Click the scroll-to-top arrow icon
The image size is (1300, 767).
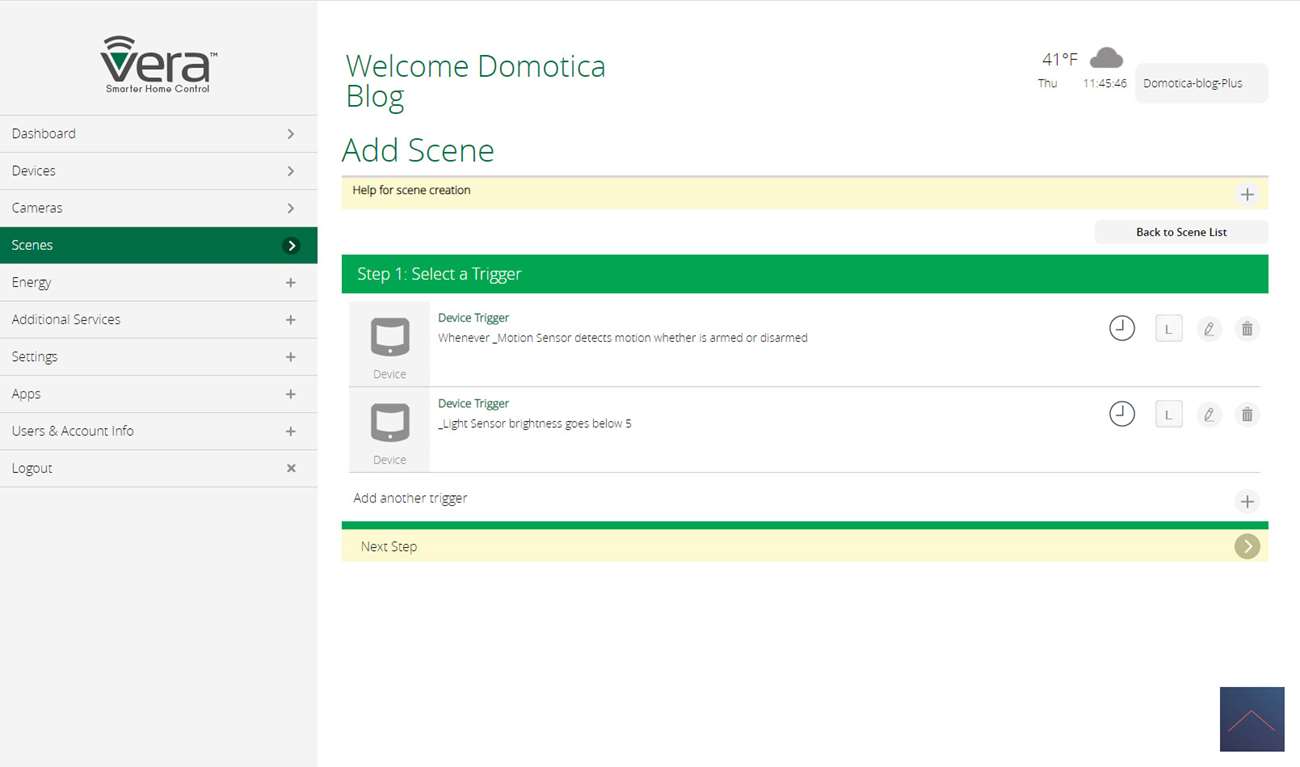1252,719
